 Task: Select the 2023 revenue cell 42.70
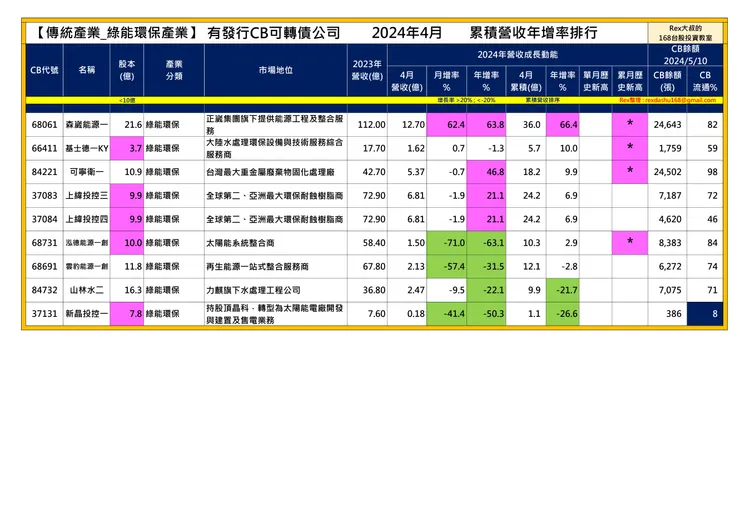[x=367, y=172]
